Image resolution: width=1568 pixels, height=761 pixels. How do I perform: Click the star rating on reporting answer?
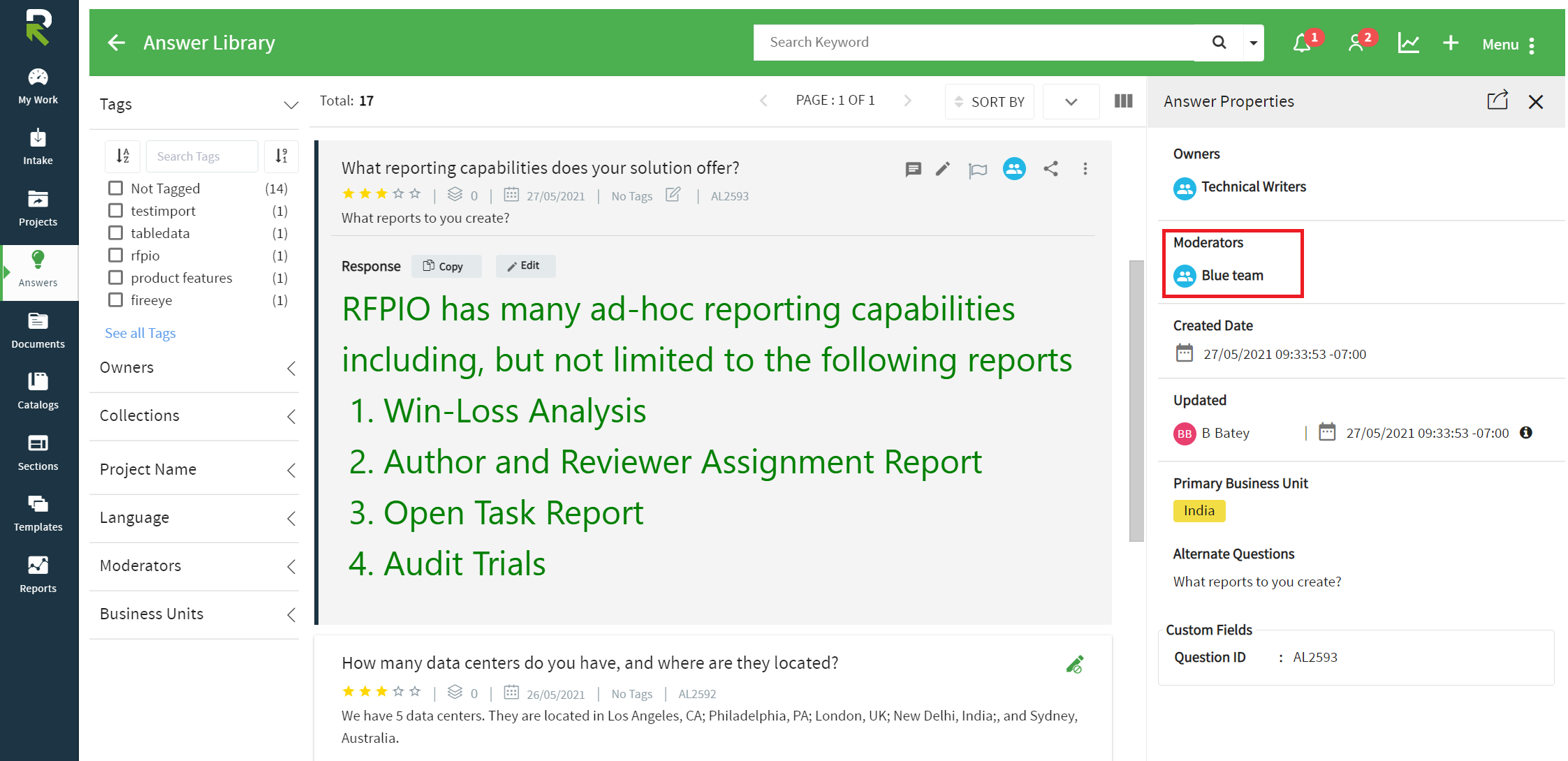point(381,194)
